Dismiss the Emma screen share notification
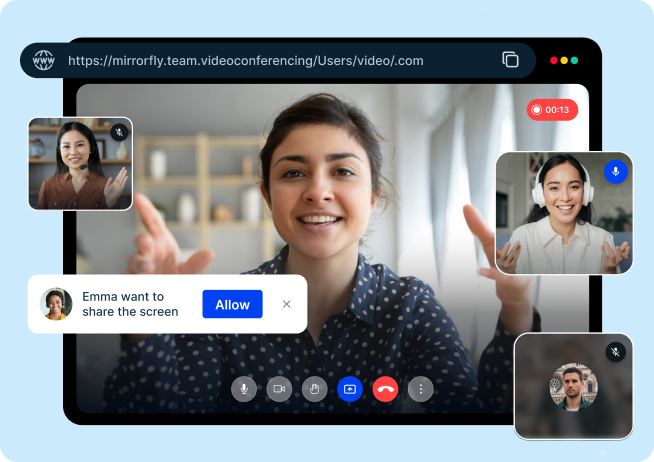The image size is (654, 462). click(287, 304)
